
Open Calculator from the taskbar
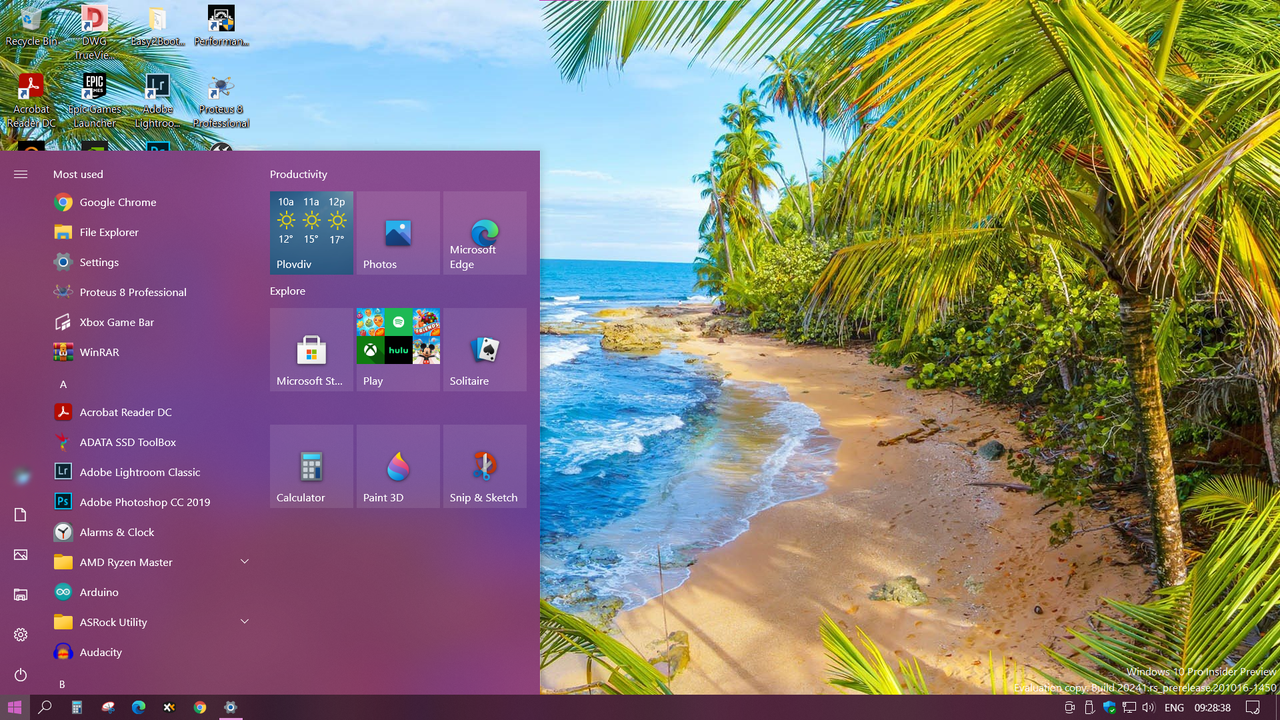pos(76,707)
